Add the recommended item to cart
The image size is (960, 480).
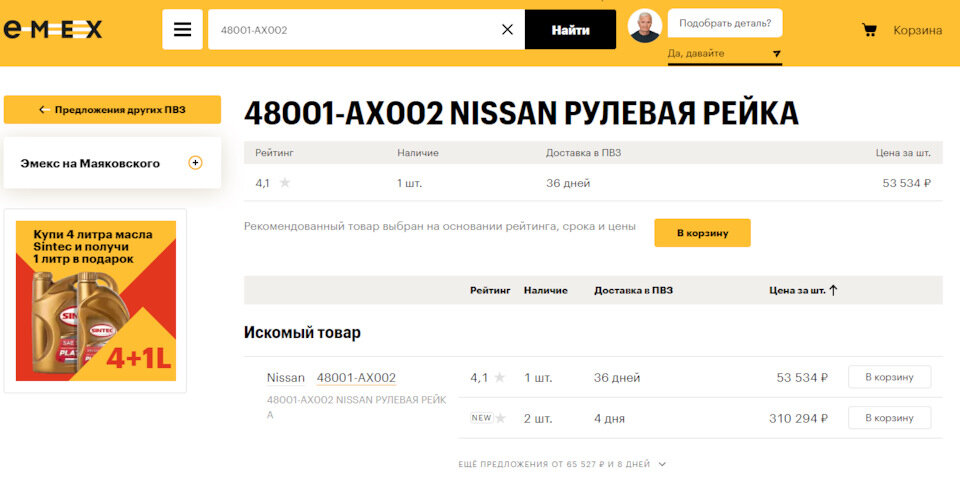coord(702,233)
